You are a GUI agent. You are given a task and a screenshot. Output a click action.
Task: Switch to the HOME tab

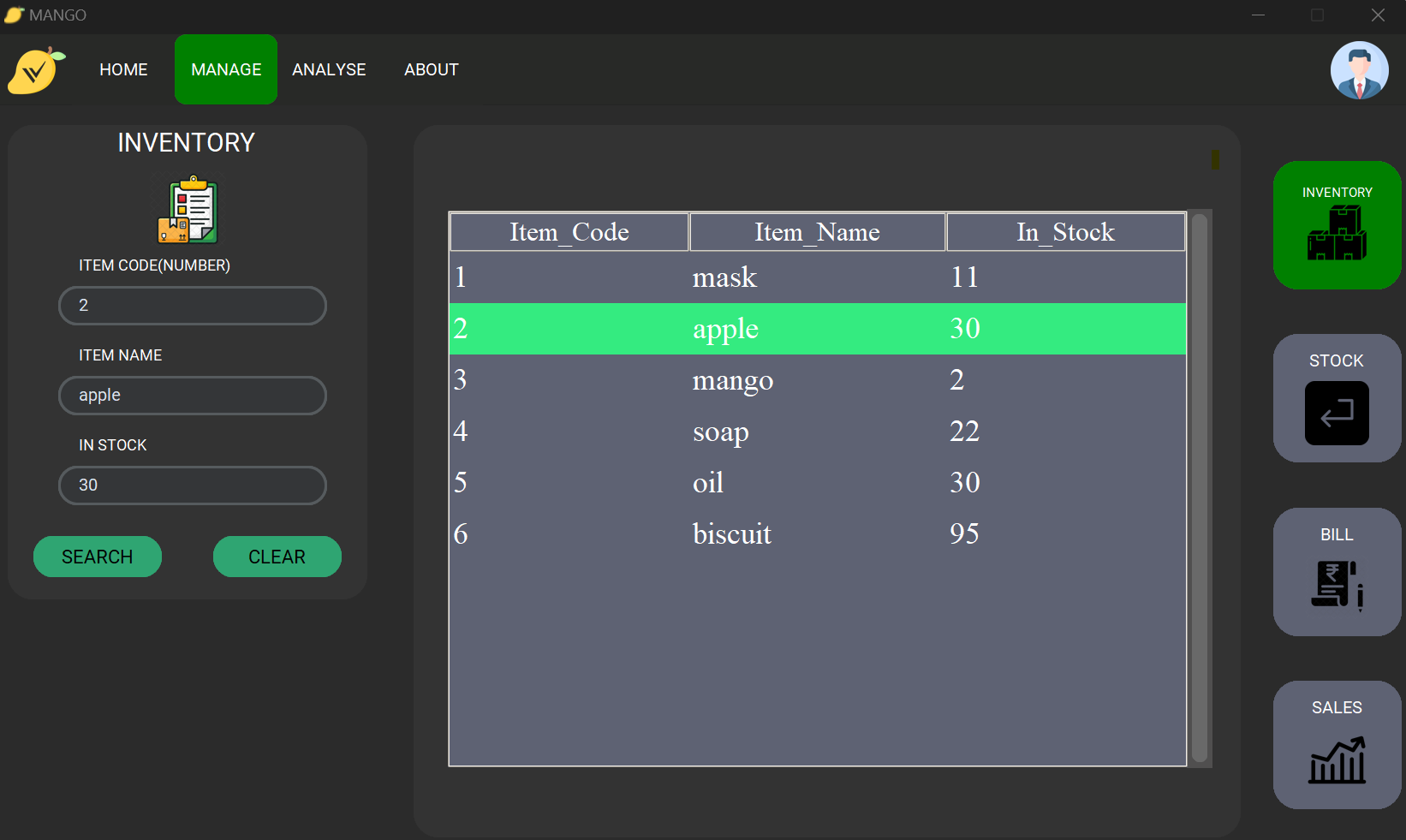(x=123, y=69)
